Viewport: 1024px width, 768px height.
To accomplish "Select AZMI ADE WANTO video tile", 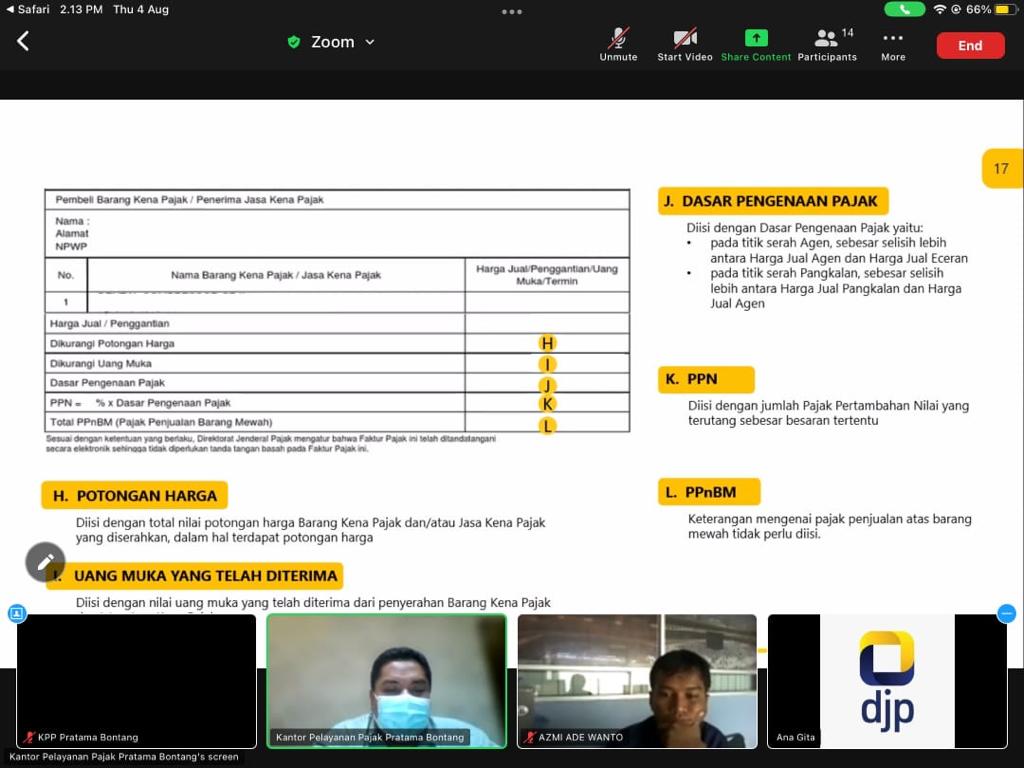I will point(637,680).
